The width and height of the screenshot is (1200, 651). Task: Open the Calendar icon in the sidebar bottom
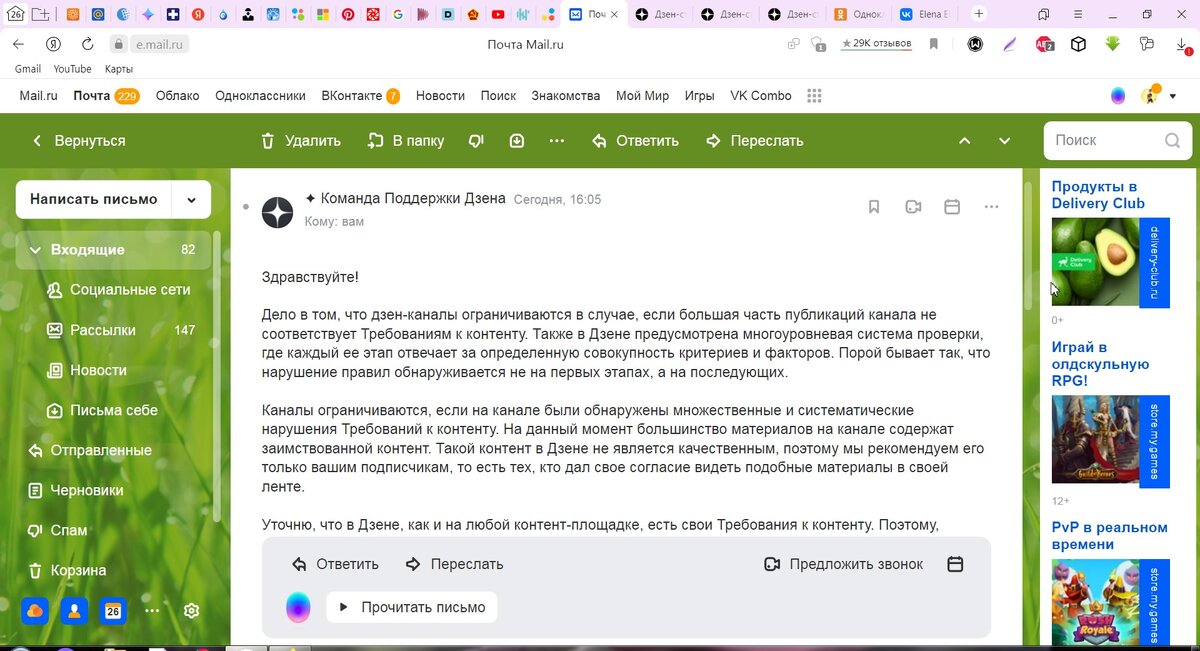pos(113,610)
